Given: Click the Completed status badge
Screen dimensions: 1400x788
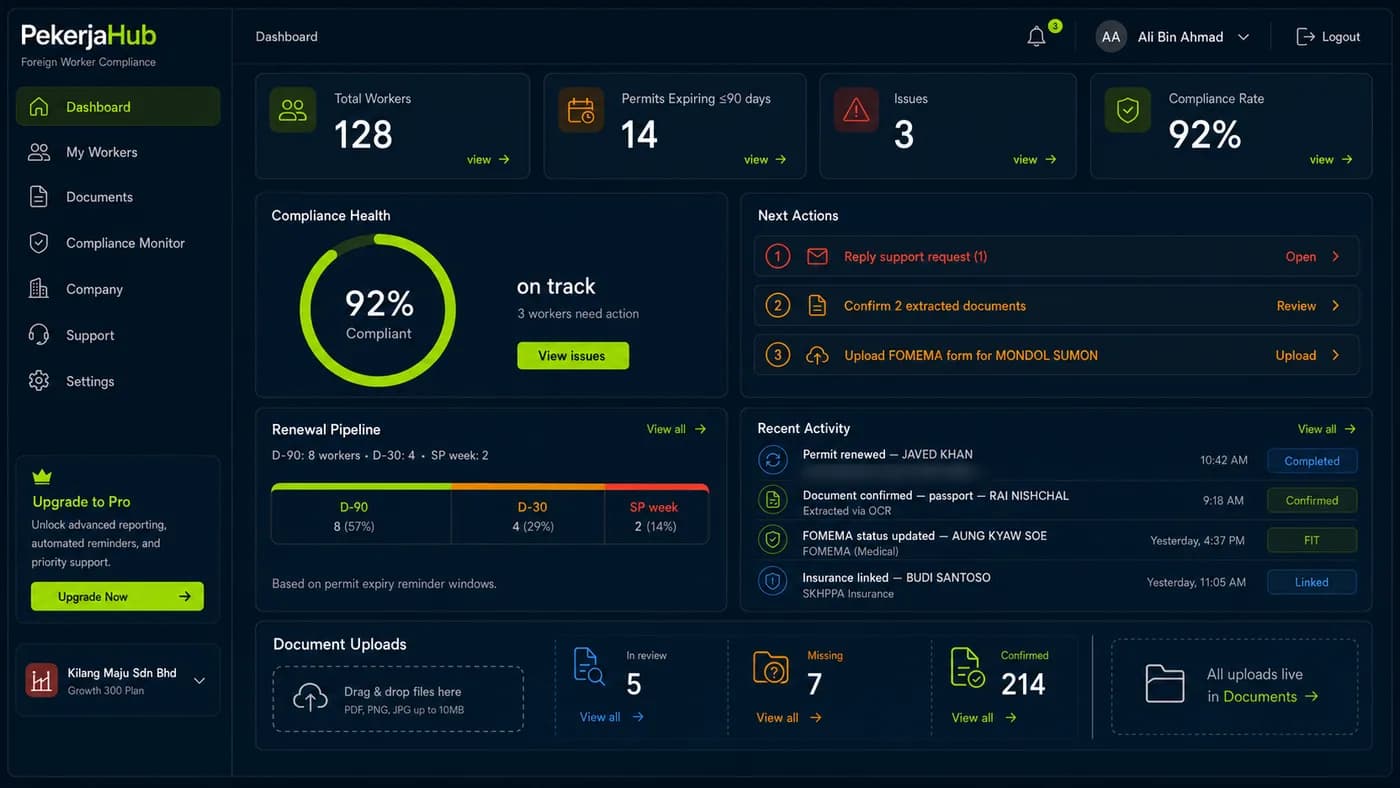Looking at the screenshot, I should (x=1312, y=461).
